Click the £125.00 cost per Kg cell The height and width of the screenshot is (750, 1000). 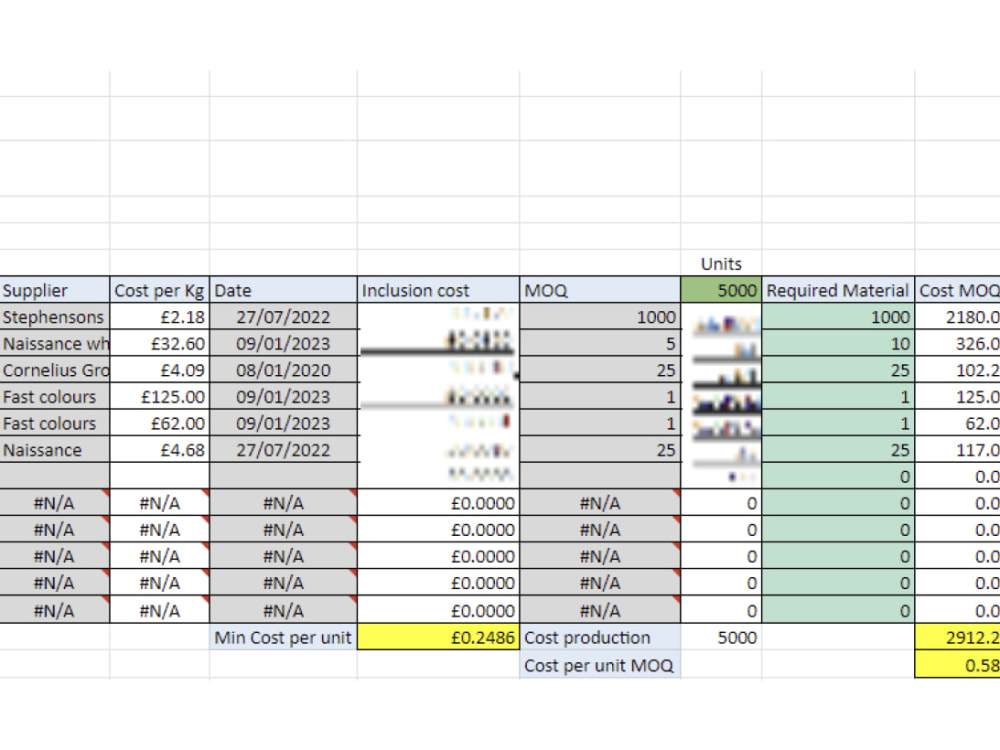159,397
